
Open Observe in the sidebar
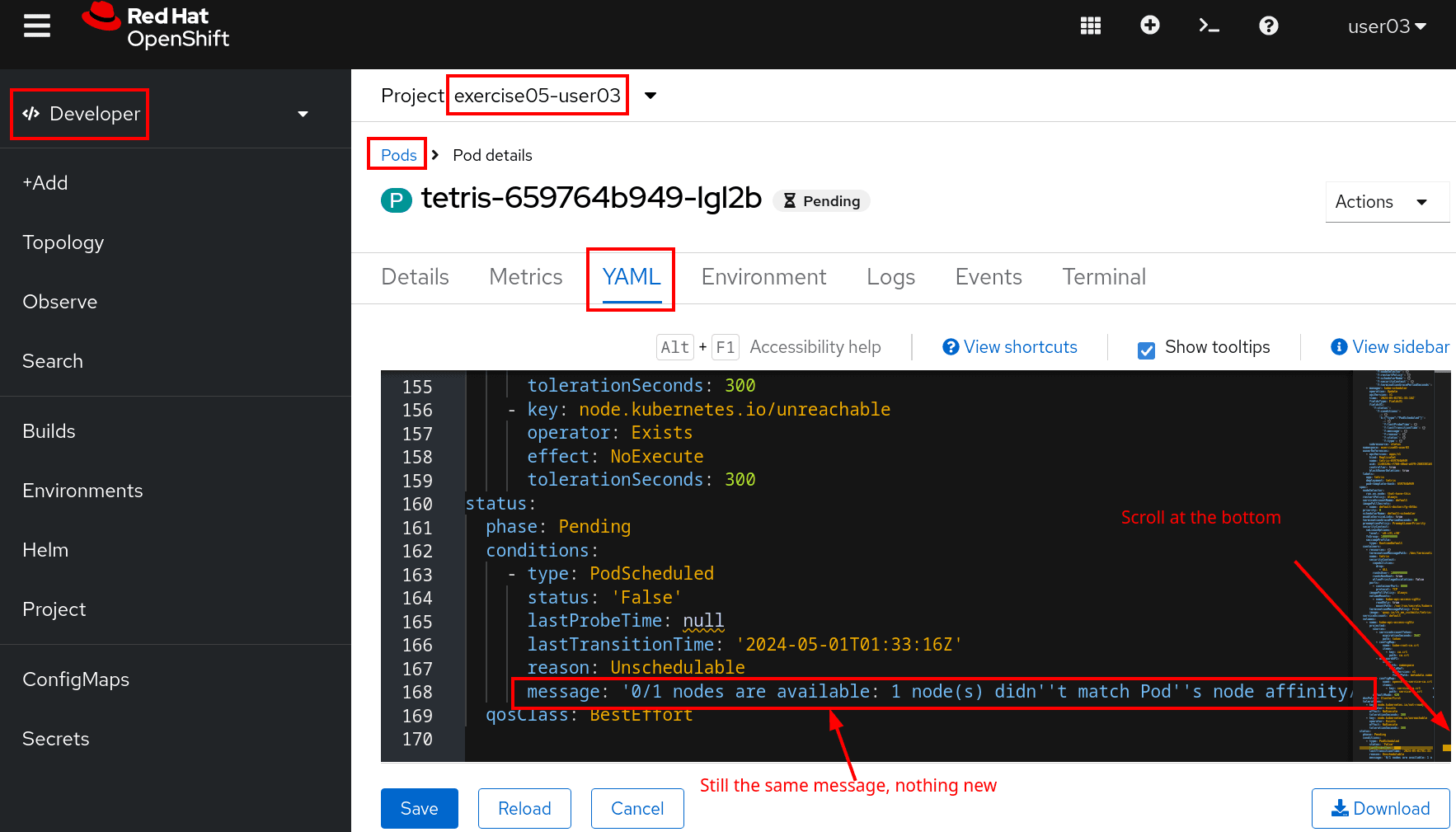coord(60,302)
